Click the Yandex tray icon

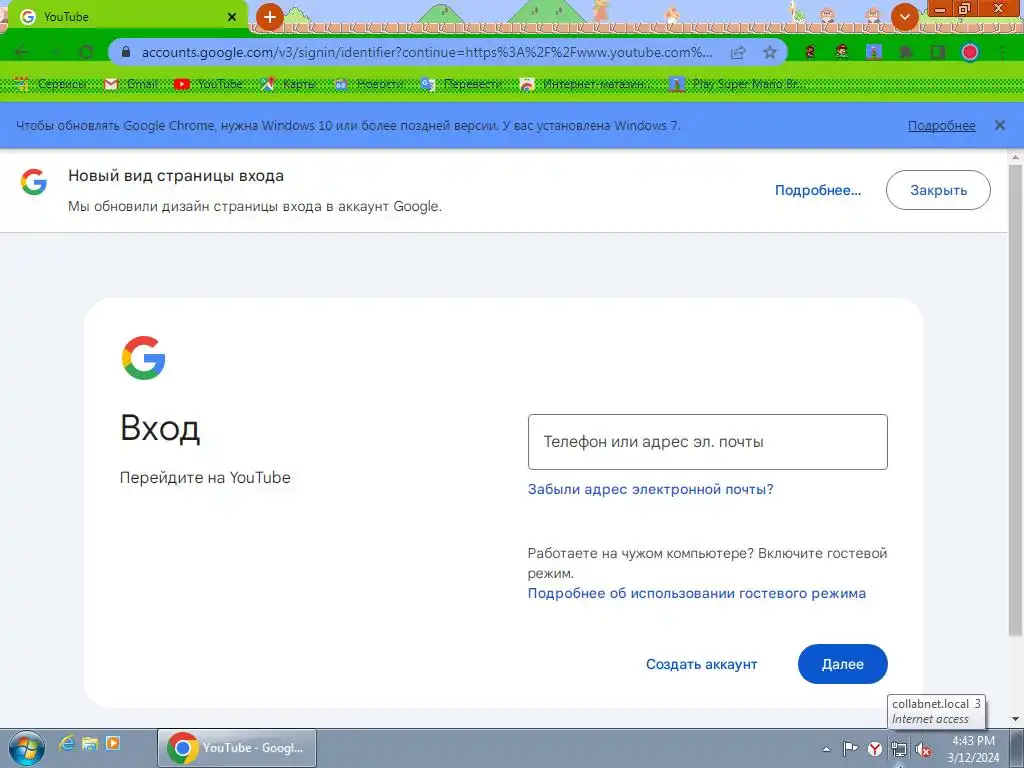[x=875, y=749]
